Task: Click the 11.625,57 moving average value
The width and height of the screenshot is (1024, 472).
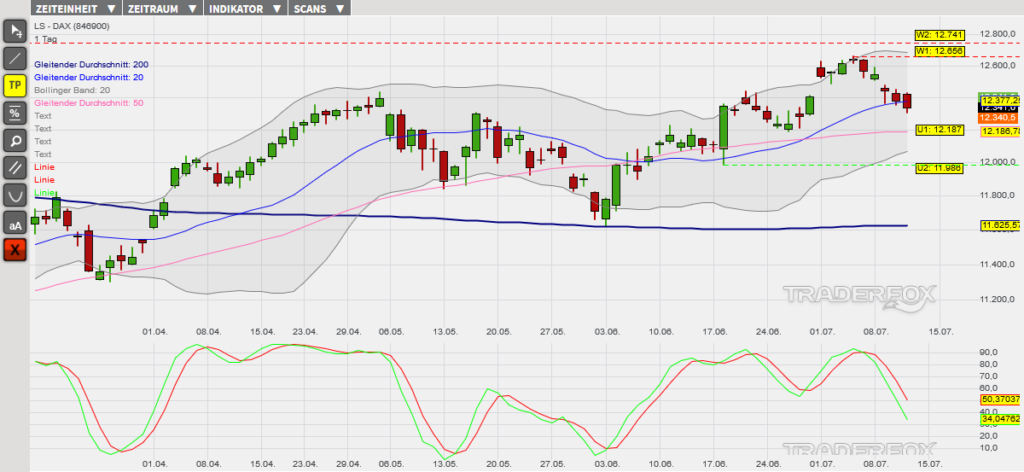Action: (x=1001, y=225)
